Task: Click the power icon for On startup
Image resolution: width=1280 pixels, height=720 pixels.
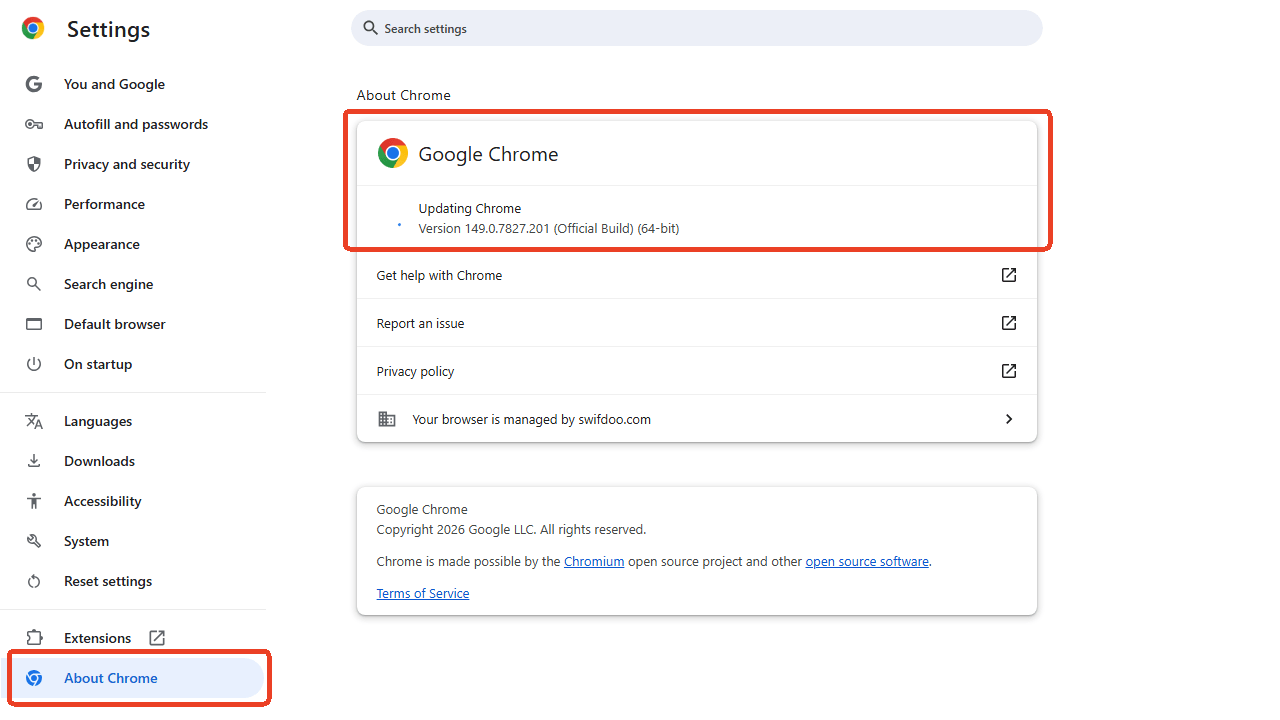Action: [x=34, y=364]
